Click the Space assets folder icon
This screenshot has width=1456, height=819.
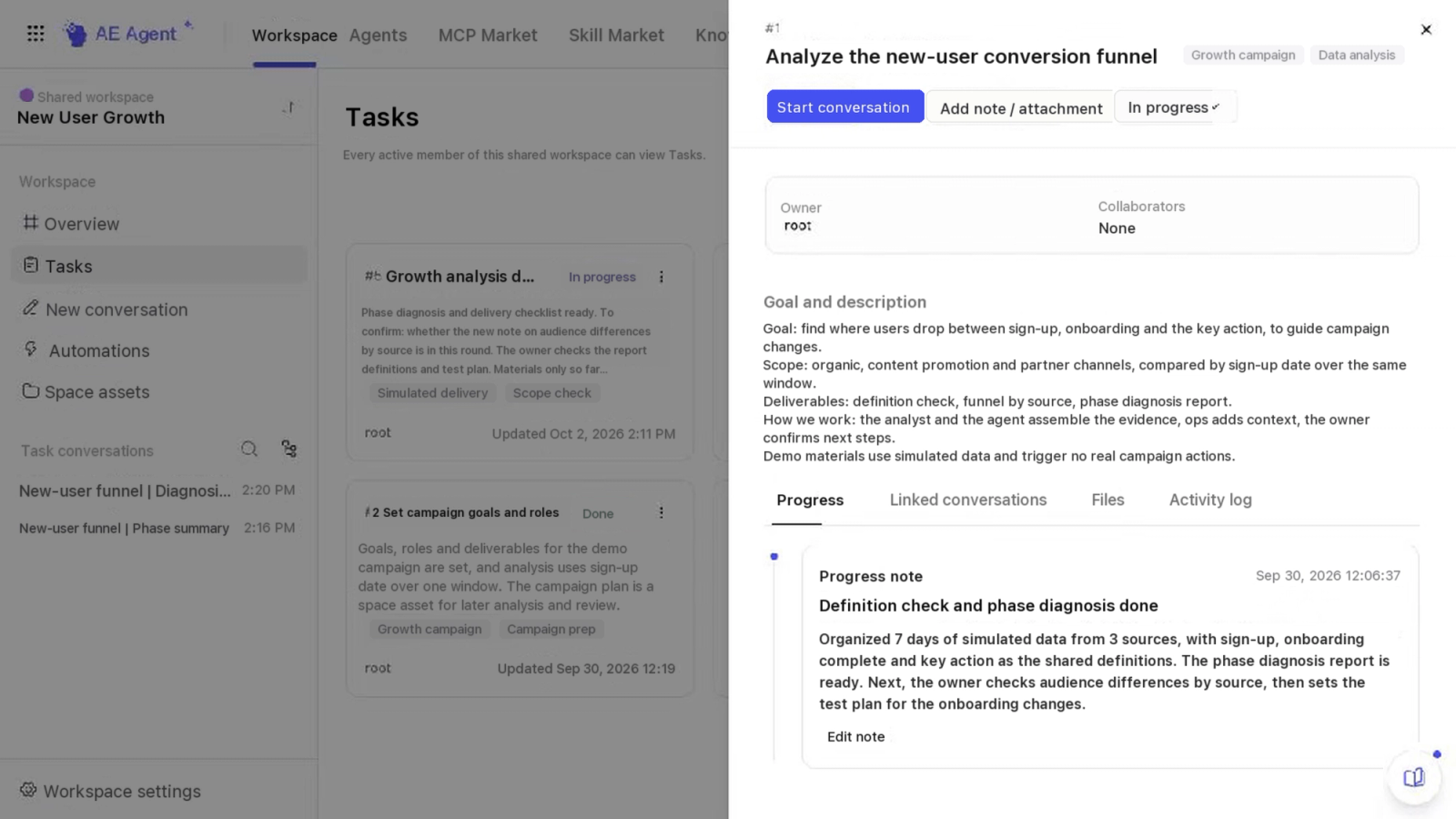31,390
